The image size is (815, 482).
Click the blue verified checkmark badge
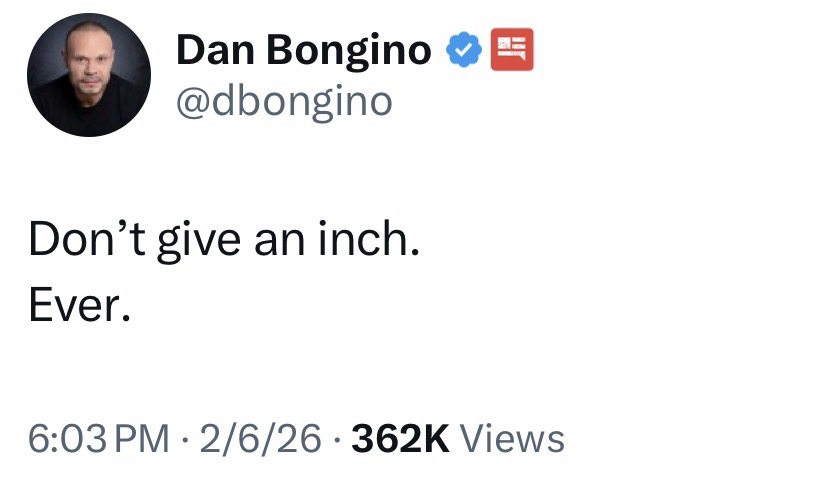tap(461, 48)
